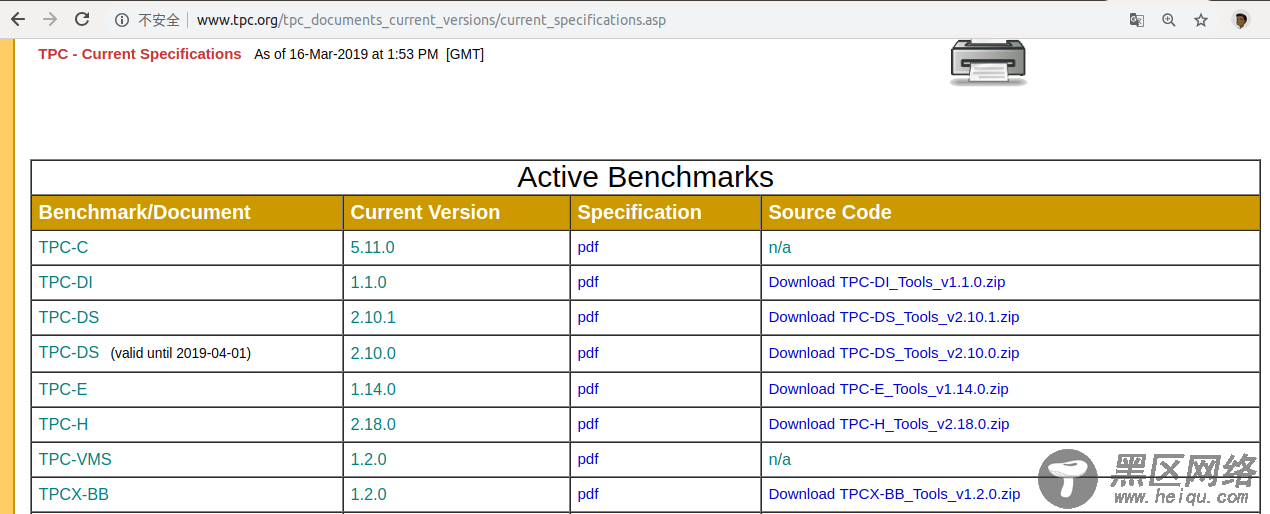Open the pdf specification for TPC-E

click(588, 389)
